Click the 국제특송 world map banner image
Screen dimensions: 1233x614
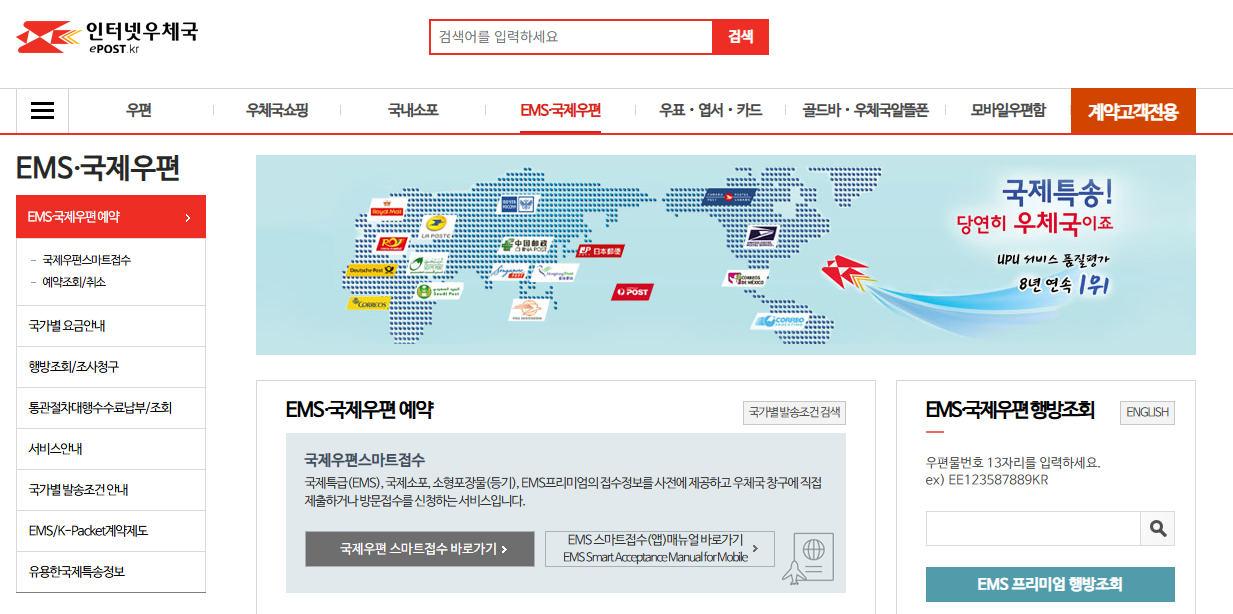726,255
